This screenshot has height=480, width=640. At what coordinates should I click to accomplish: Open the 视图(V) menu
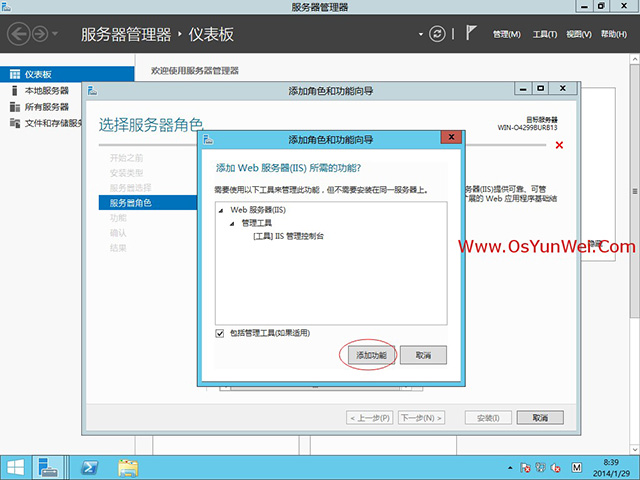578,35
